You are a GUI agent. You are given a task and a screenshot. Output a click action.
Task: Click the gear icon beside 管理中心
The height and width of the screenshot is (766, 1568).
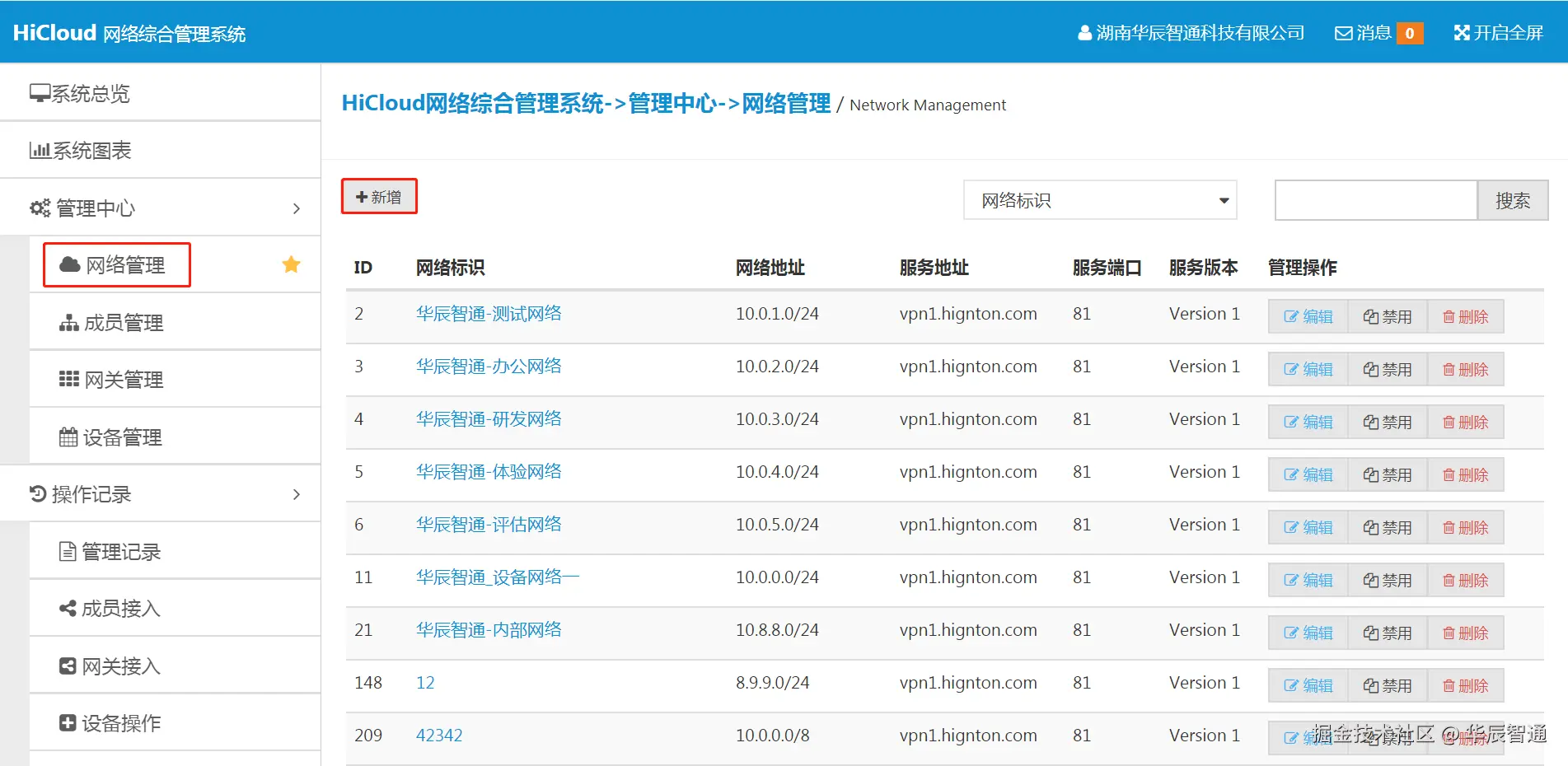click(40, 208)
